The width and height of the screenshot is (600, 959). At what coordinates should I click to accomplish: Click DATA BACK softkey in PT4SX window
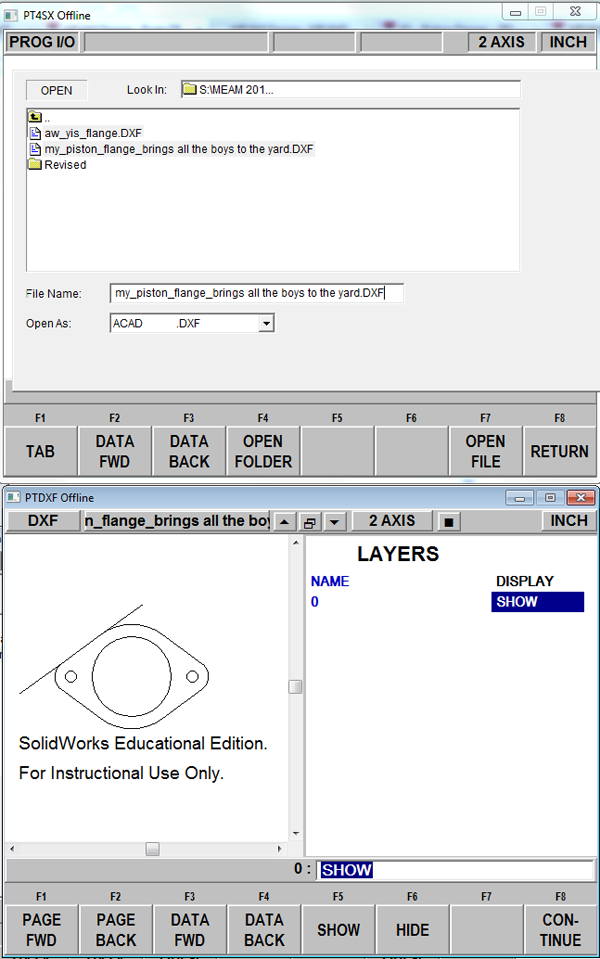click(189, 451)
